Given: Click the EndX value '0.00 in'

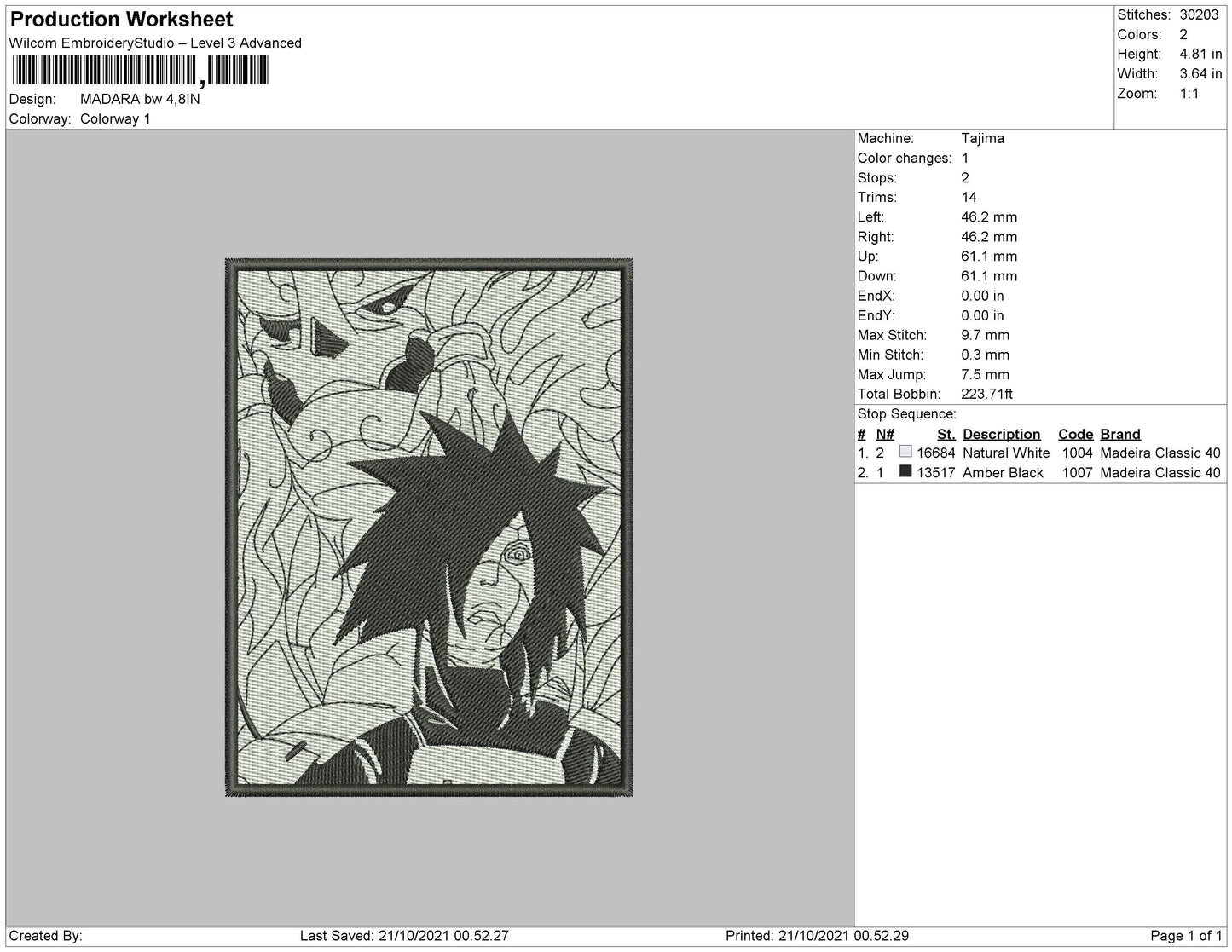Looking at the screenshot, I should tap(982, 295).
